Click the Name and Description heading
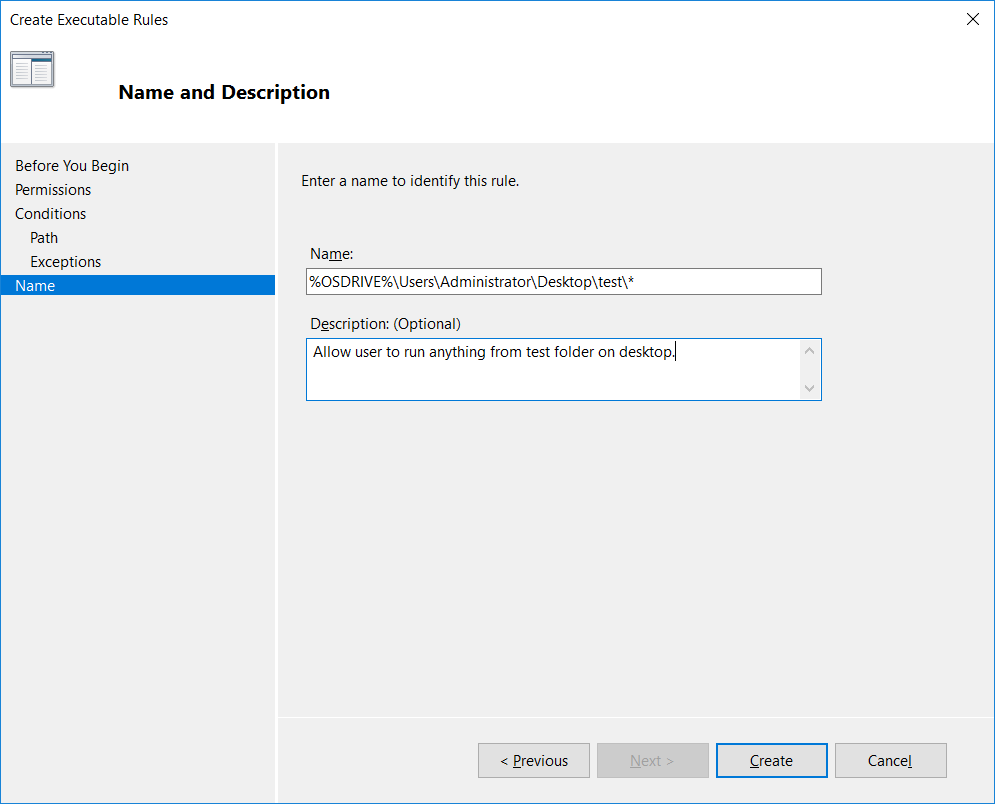The width and height of the screenshot is (995, 804). pos(224,93)
